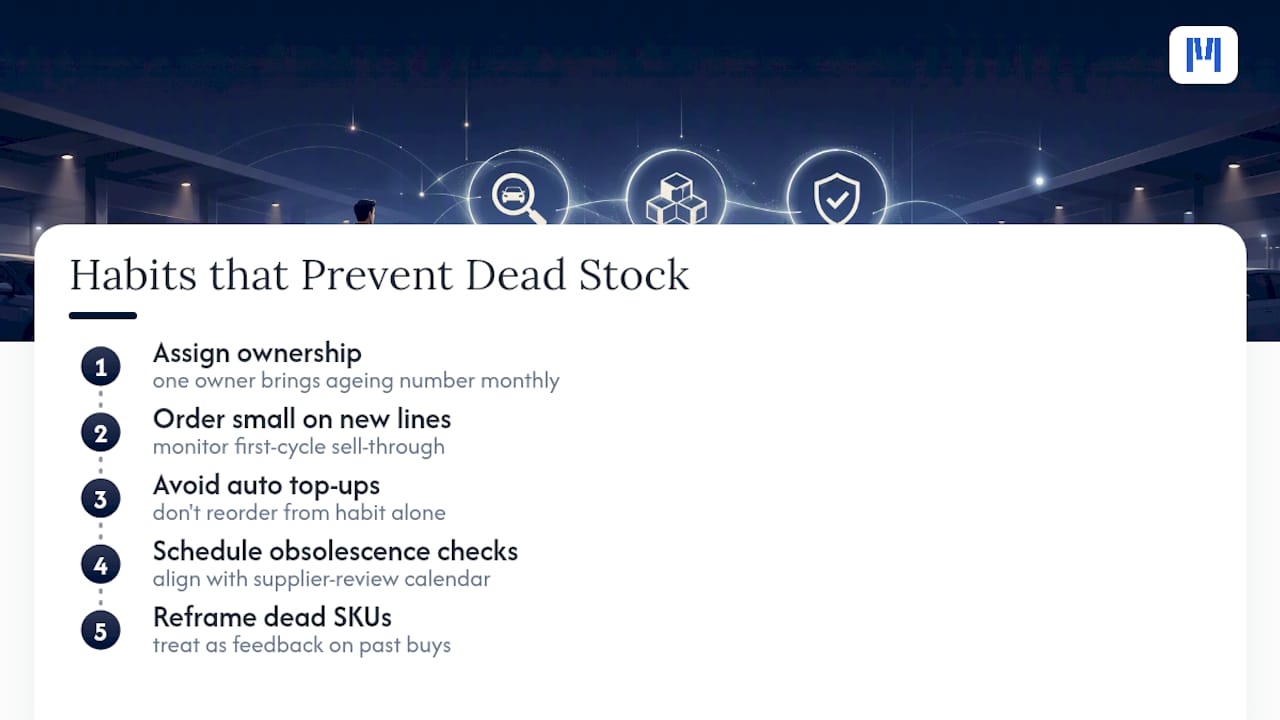Click the number 2 step badge
The width and height of the screenshot is (1280, 720).
(x=100, y=433)
